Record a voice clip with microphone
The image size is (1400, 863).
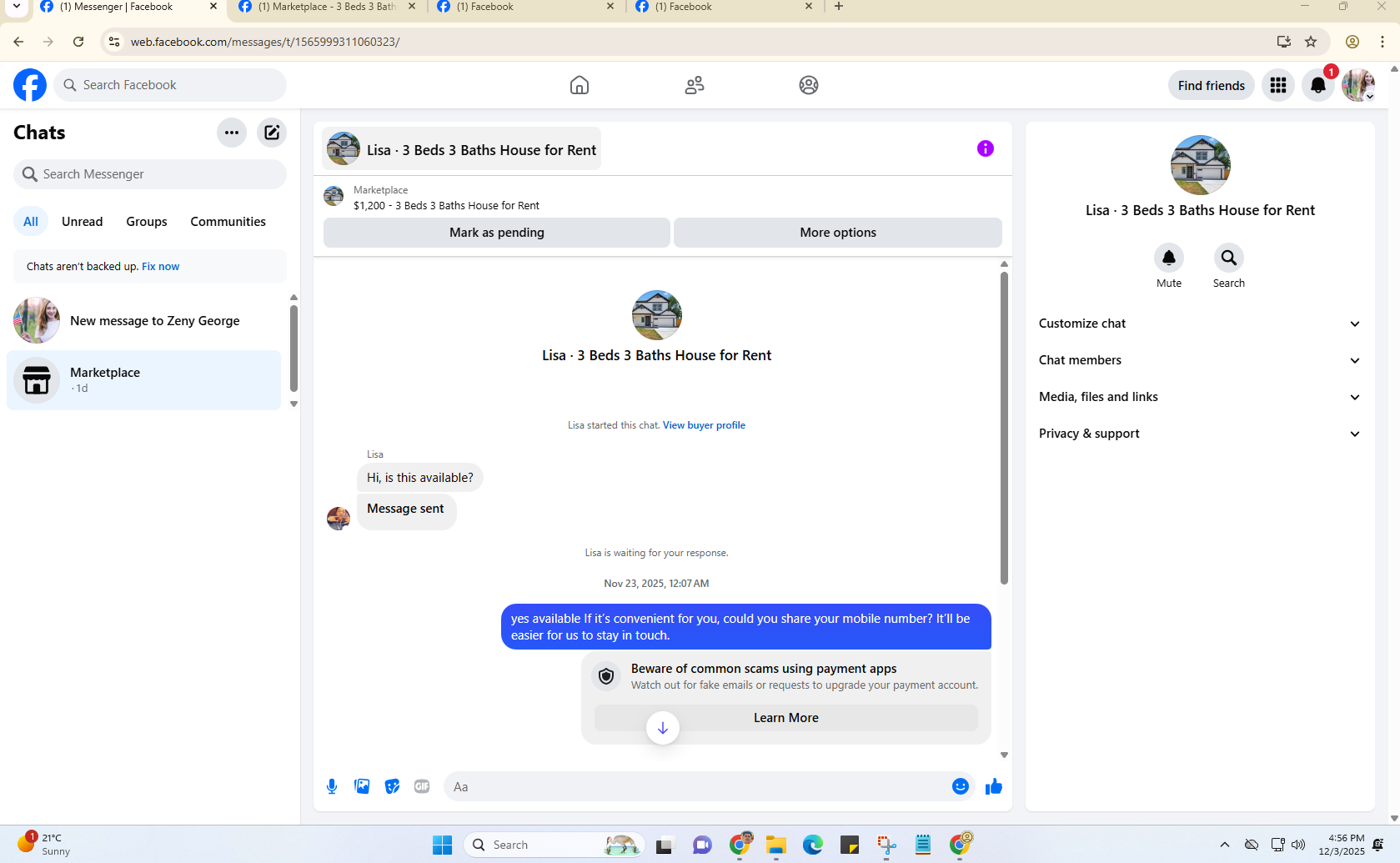(332, 786)
